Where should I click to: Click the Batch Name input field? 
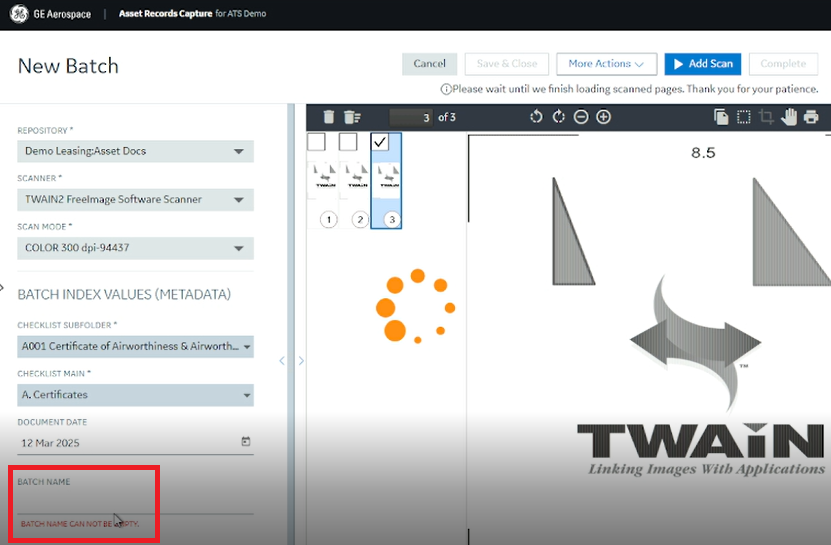(135, 503)
